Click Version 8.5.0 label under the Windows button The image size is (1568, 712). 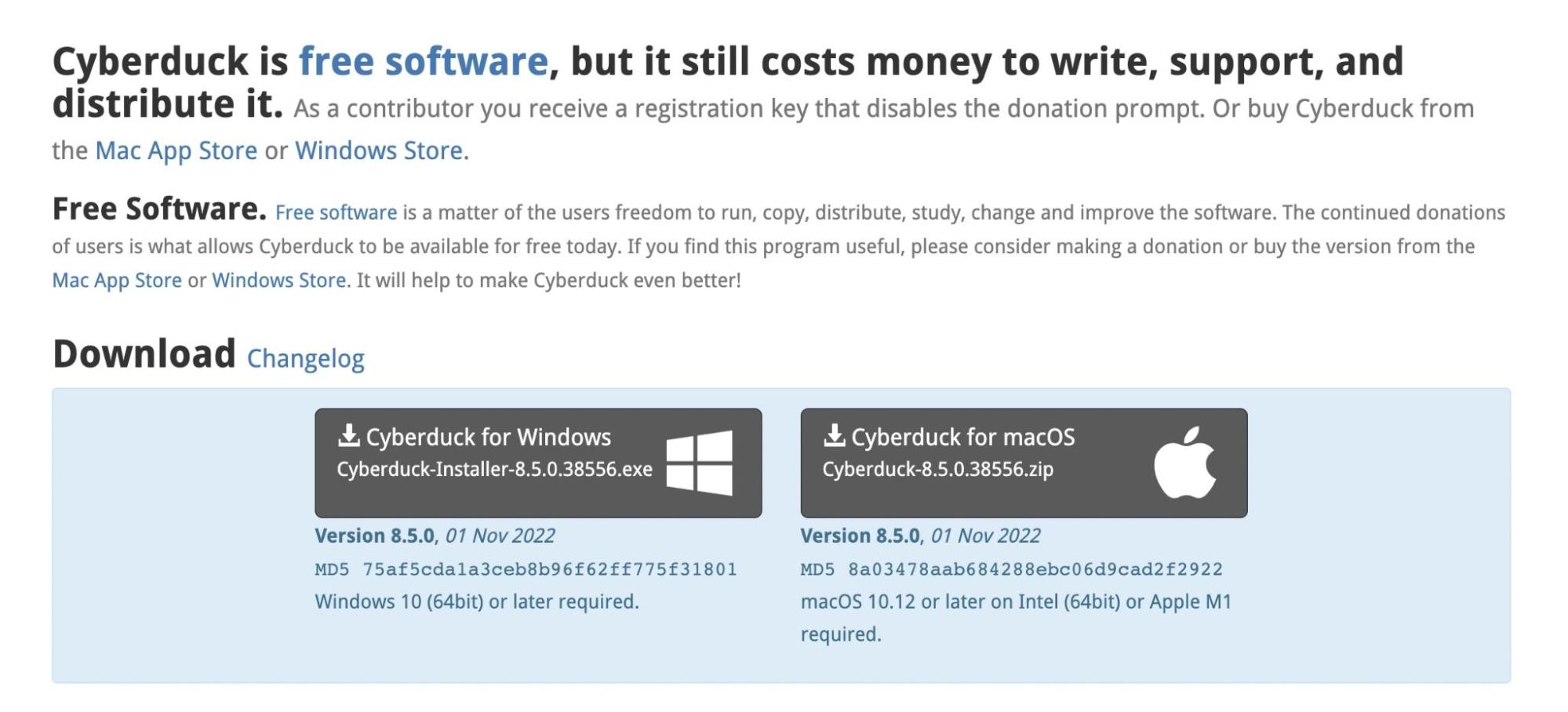pyautogui.click(x=374, y=536)
